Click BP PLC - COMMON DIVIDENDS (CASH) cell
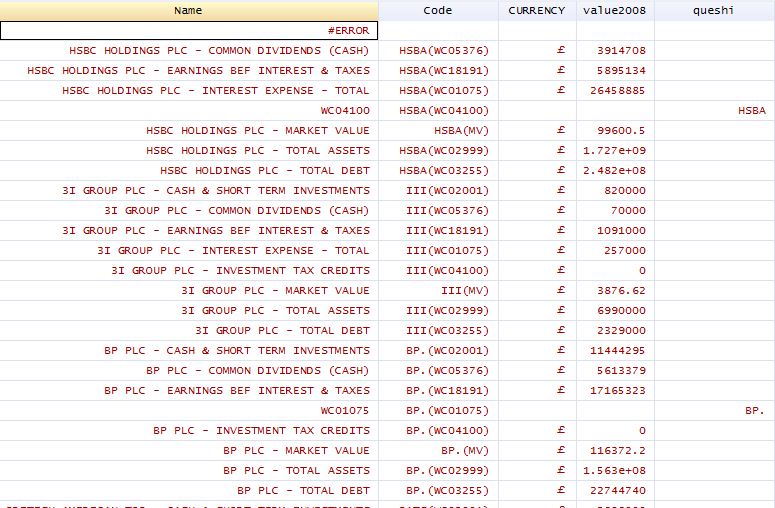Image resolution: width=775 pixels, height=508 pixels. [189, 371]
